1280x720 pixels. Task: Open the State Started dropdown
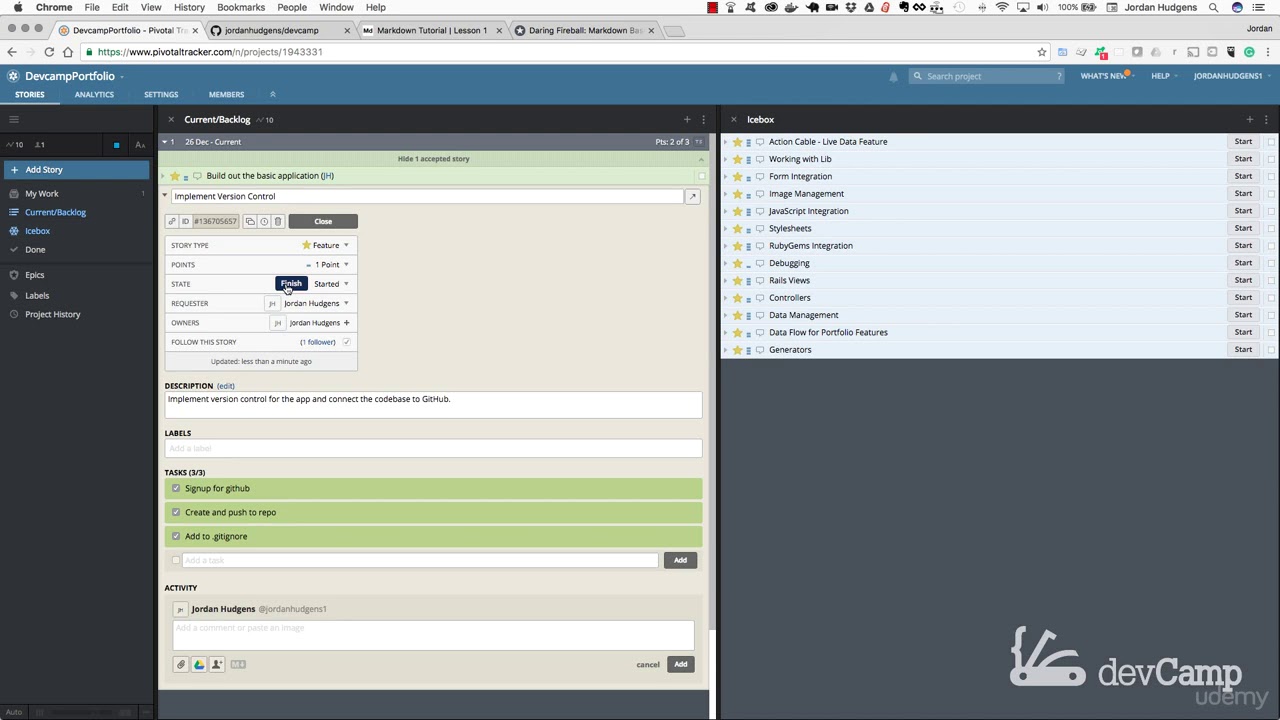[x=331, y=284]
